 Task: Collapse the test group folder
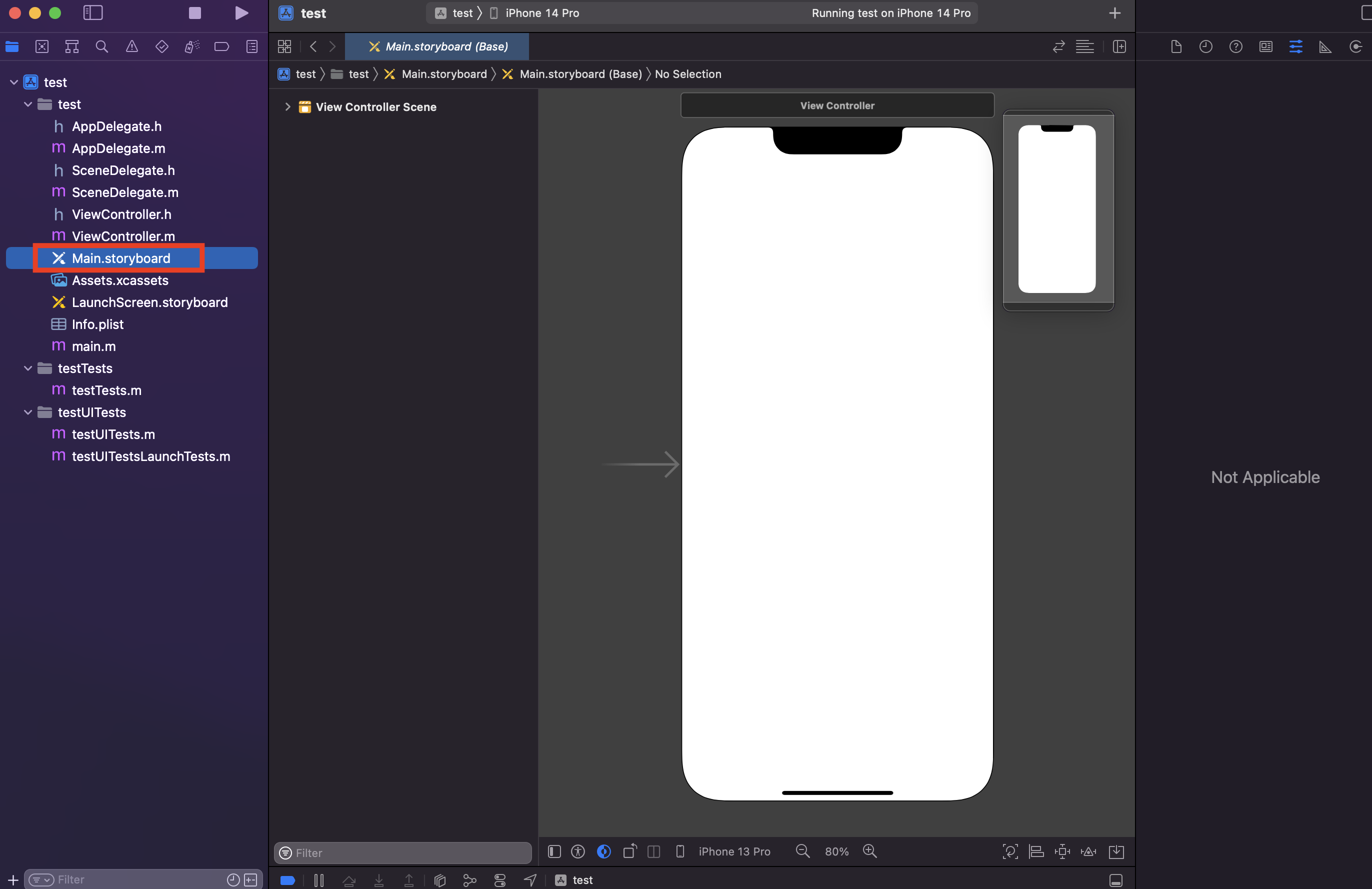27,104
